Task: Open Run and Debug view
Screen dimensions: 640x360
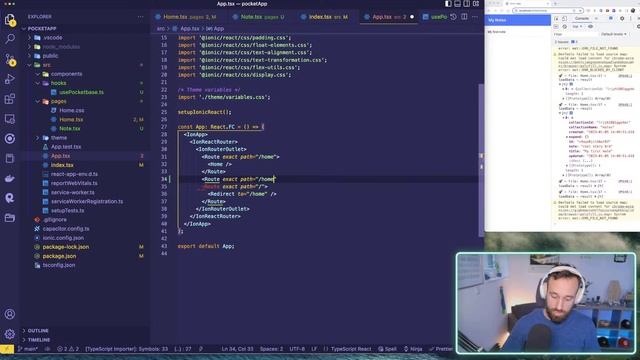Action: [9, 79]
